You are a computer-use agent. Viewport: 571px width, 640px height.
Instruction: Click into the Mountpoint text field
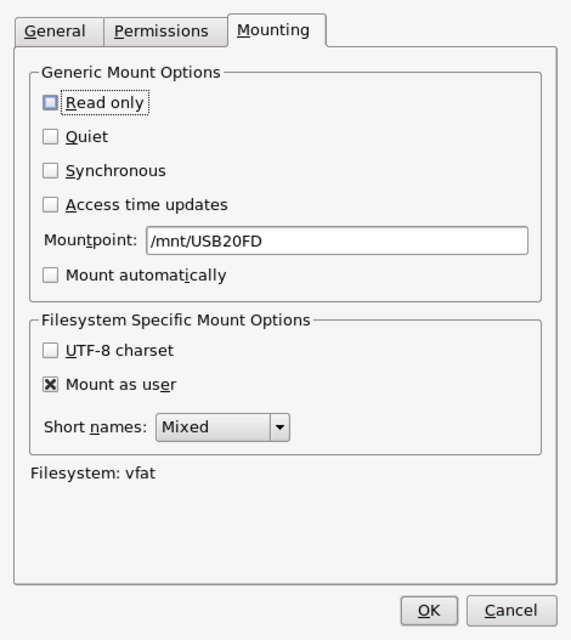click(337, 241)
